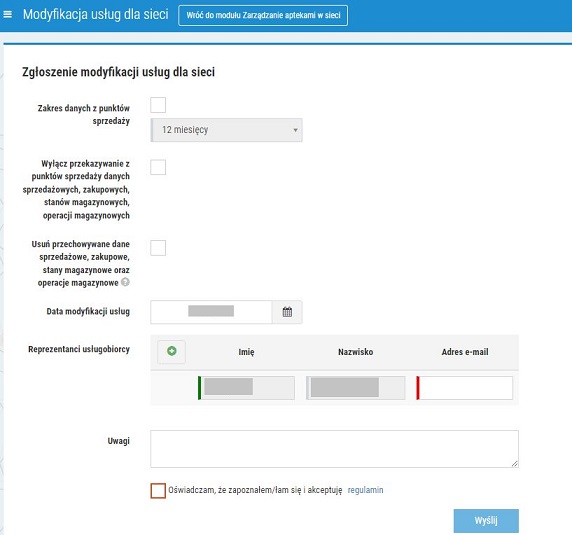Image resolution: width=572 pixels, height=535 pixels.
Task: Submit the form with Wyślij button
Action: tap(486, 521)
